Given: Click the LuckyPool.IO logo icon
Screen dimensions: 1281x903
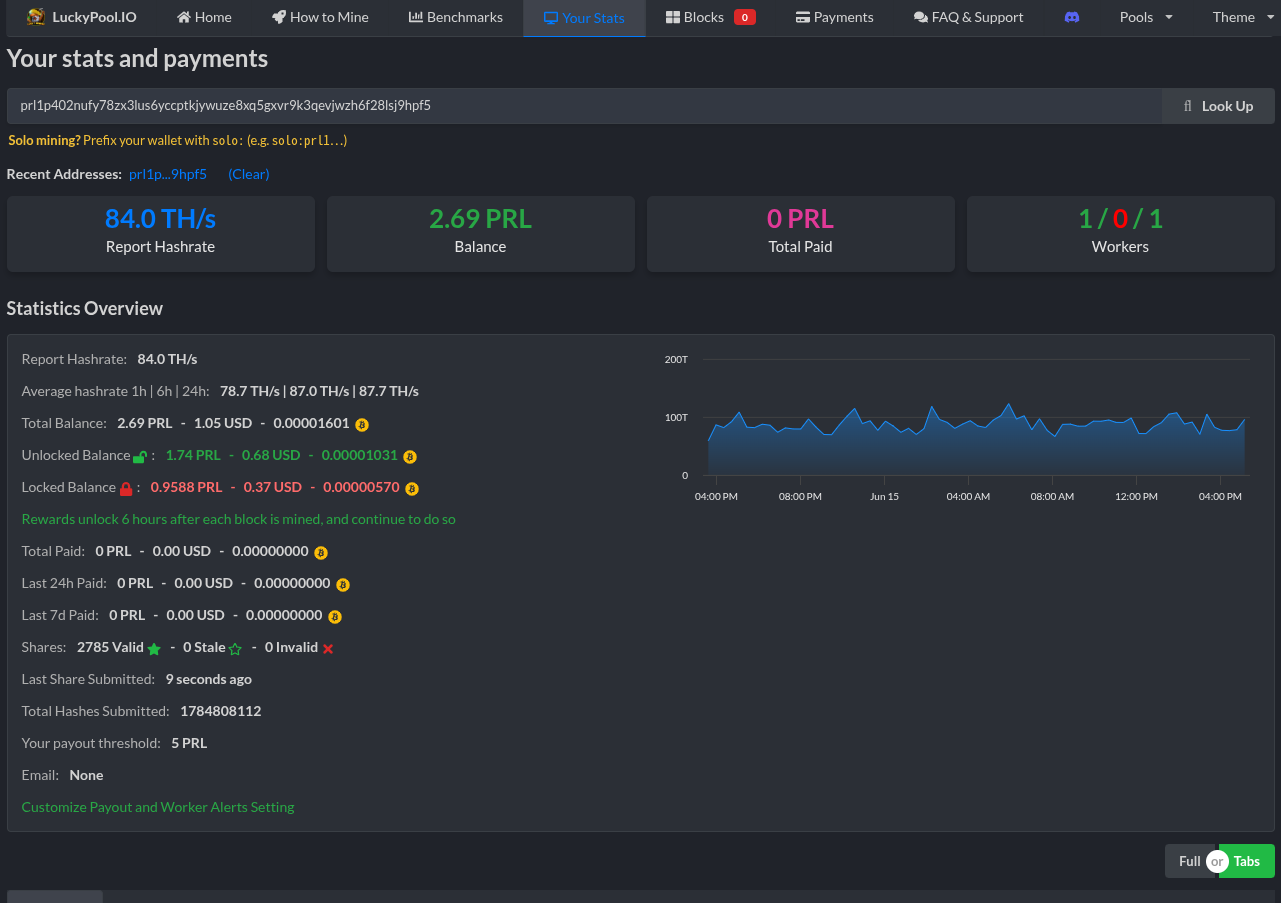Looking at the screenshot, I should (36, 17).
